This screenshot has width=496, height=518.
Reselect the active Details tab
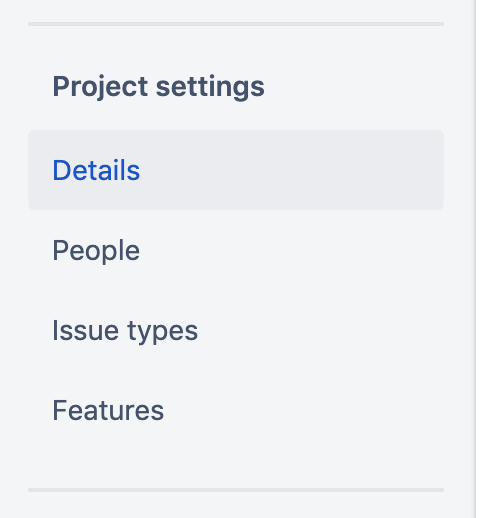point(236,170)
